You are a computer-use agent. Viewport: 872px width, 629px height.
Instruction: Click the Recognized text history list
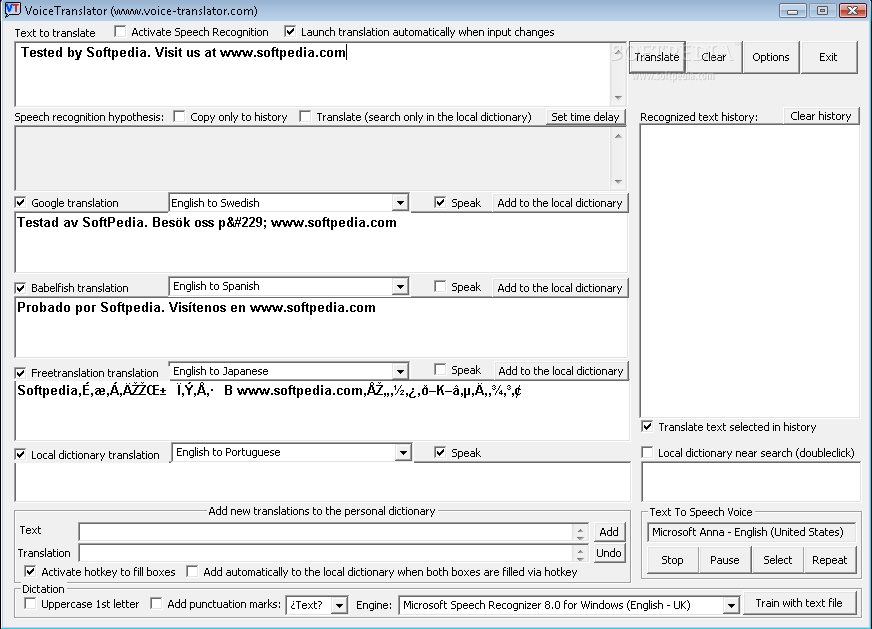tap(750, 271)
